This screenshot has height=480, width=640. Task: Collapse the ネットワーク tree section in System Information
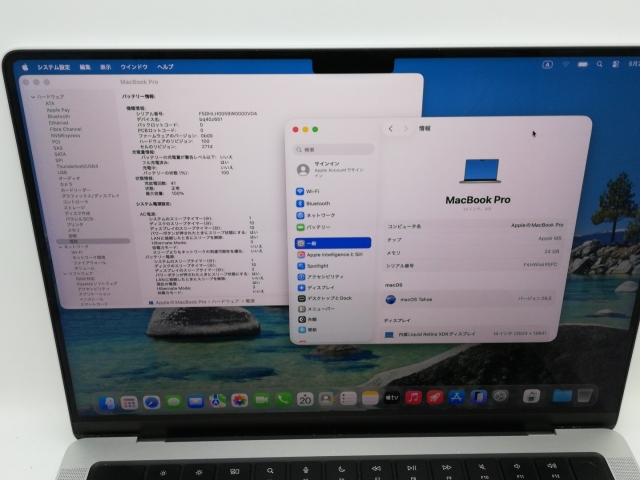point(60,247)
